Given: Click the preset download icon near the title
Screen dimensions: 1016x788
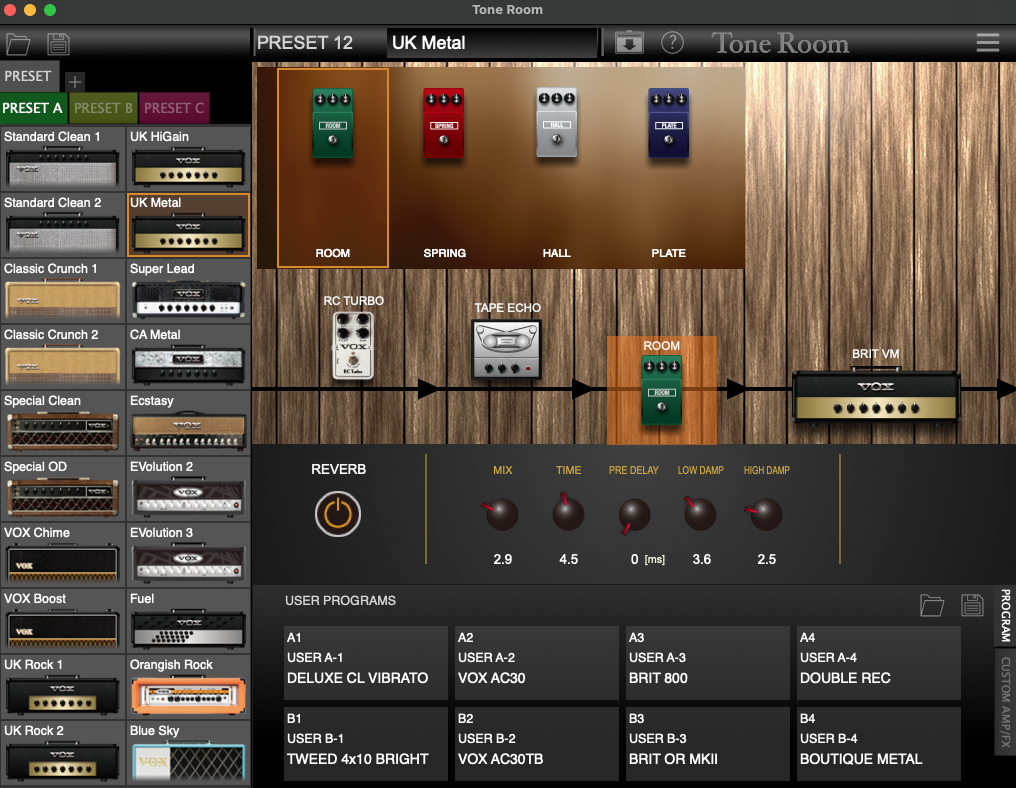Looking at the screenshot, I should [x=628, y=43].
